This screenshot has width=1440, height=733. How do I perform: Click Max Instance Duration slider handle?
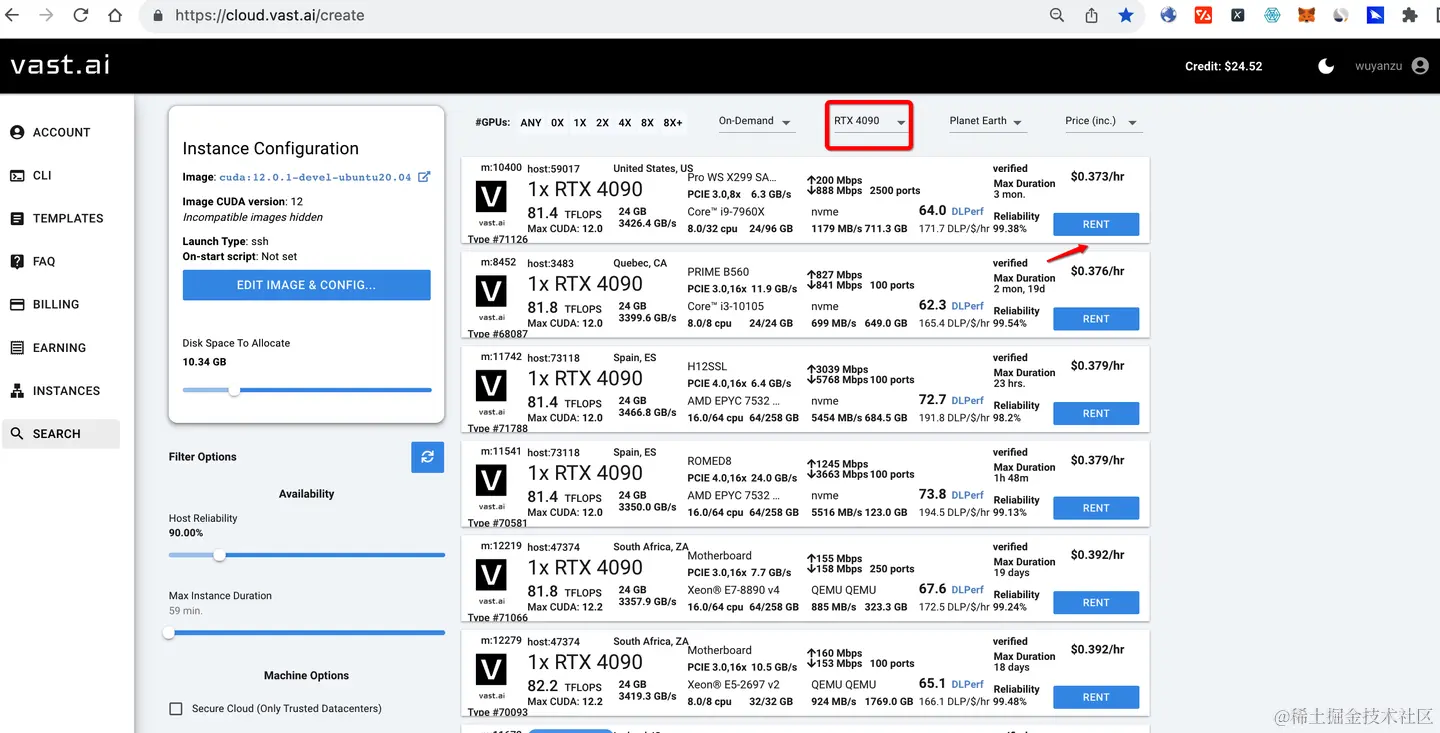[169, 632]
